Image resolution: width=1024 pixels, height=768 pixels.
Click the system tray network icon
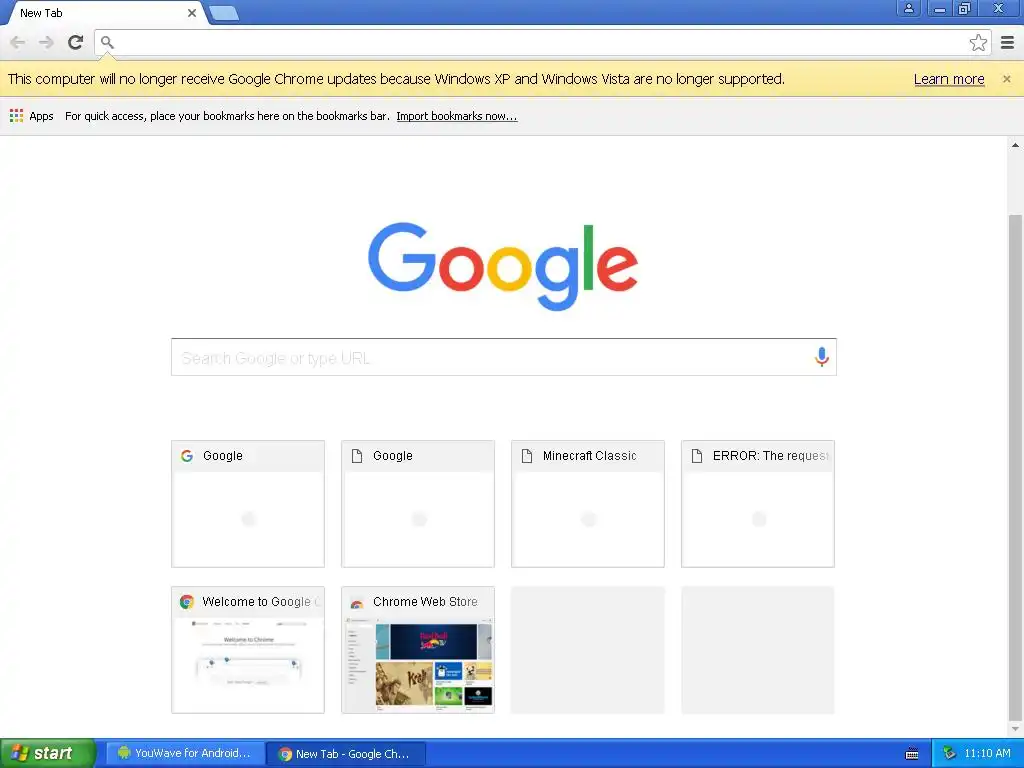coord(949,754)
